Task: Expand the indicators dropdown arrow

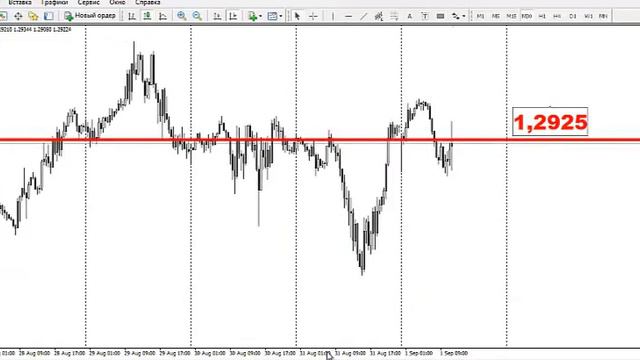Action: 260,16
